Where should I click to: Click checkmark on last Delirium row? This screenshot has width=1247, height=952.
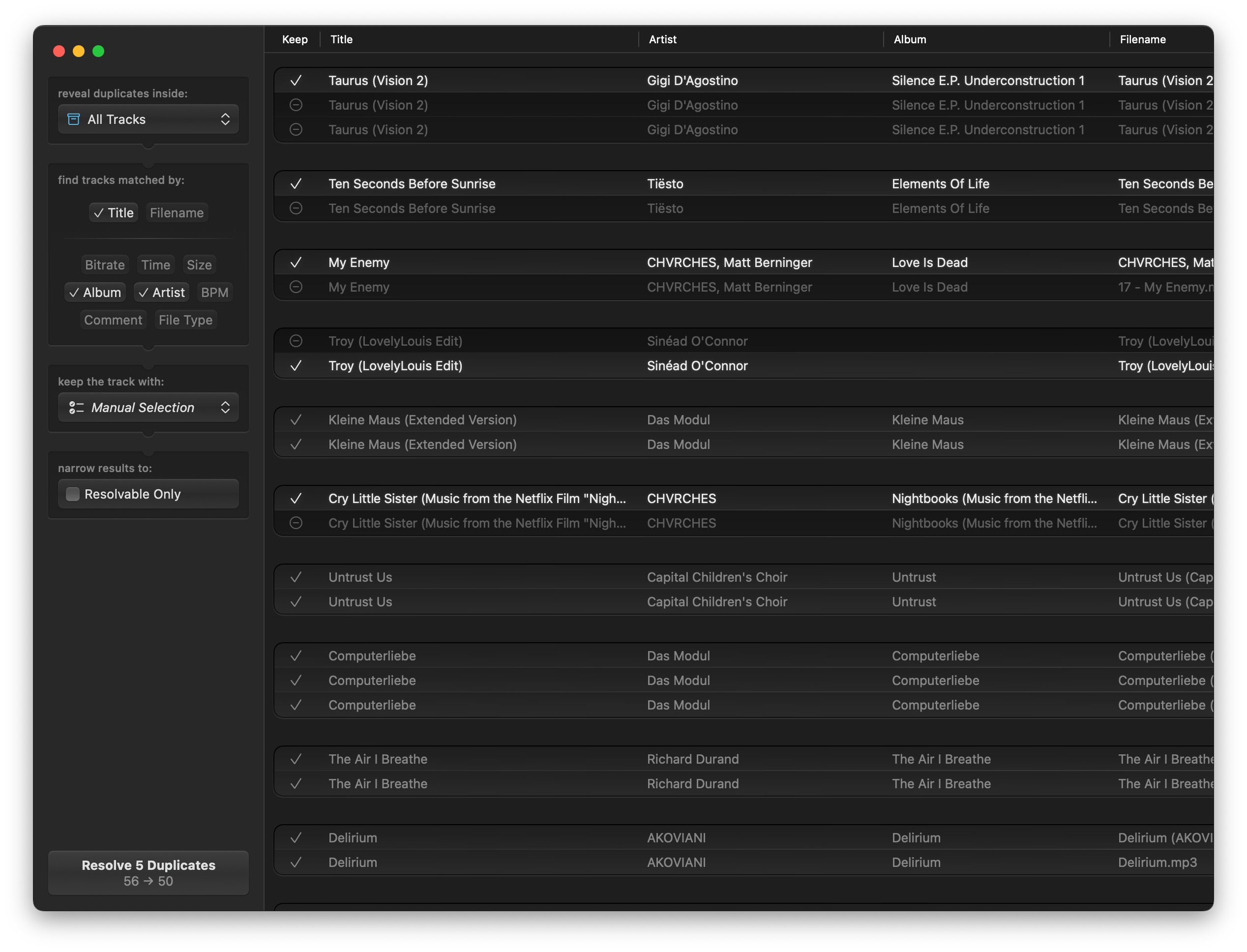pyautogui.click(x=296, y=862)
